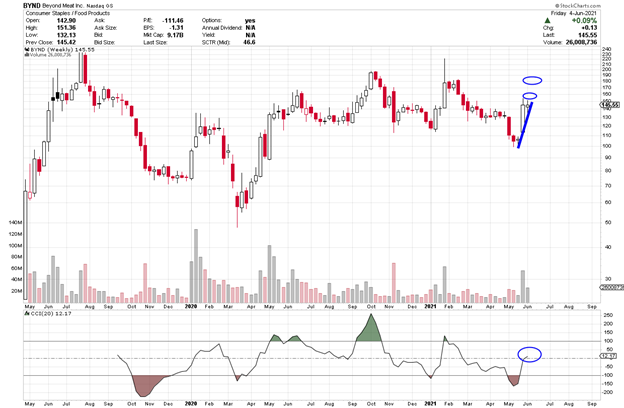
Task: Click the red CCI trough near November 2019
Action: 144,387
